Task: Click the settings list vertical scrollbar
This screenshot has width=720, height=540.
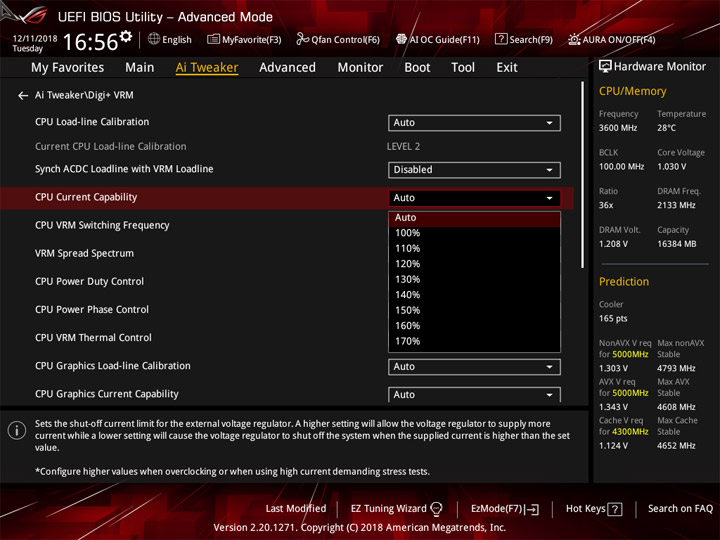Action: [582, 174]
